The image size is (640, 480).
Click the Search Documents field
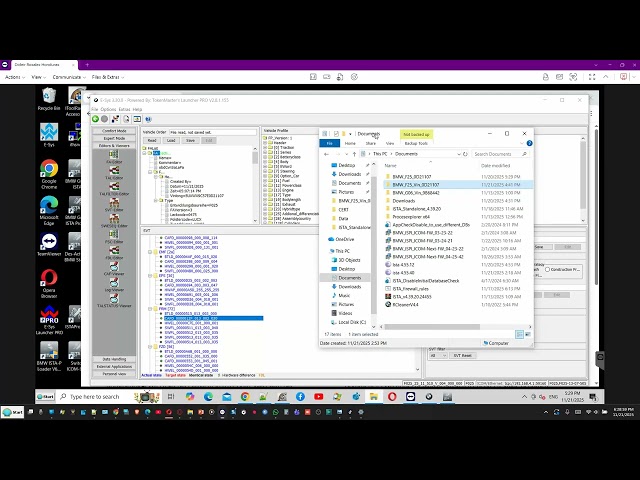tap(500, 154)
